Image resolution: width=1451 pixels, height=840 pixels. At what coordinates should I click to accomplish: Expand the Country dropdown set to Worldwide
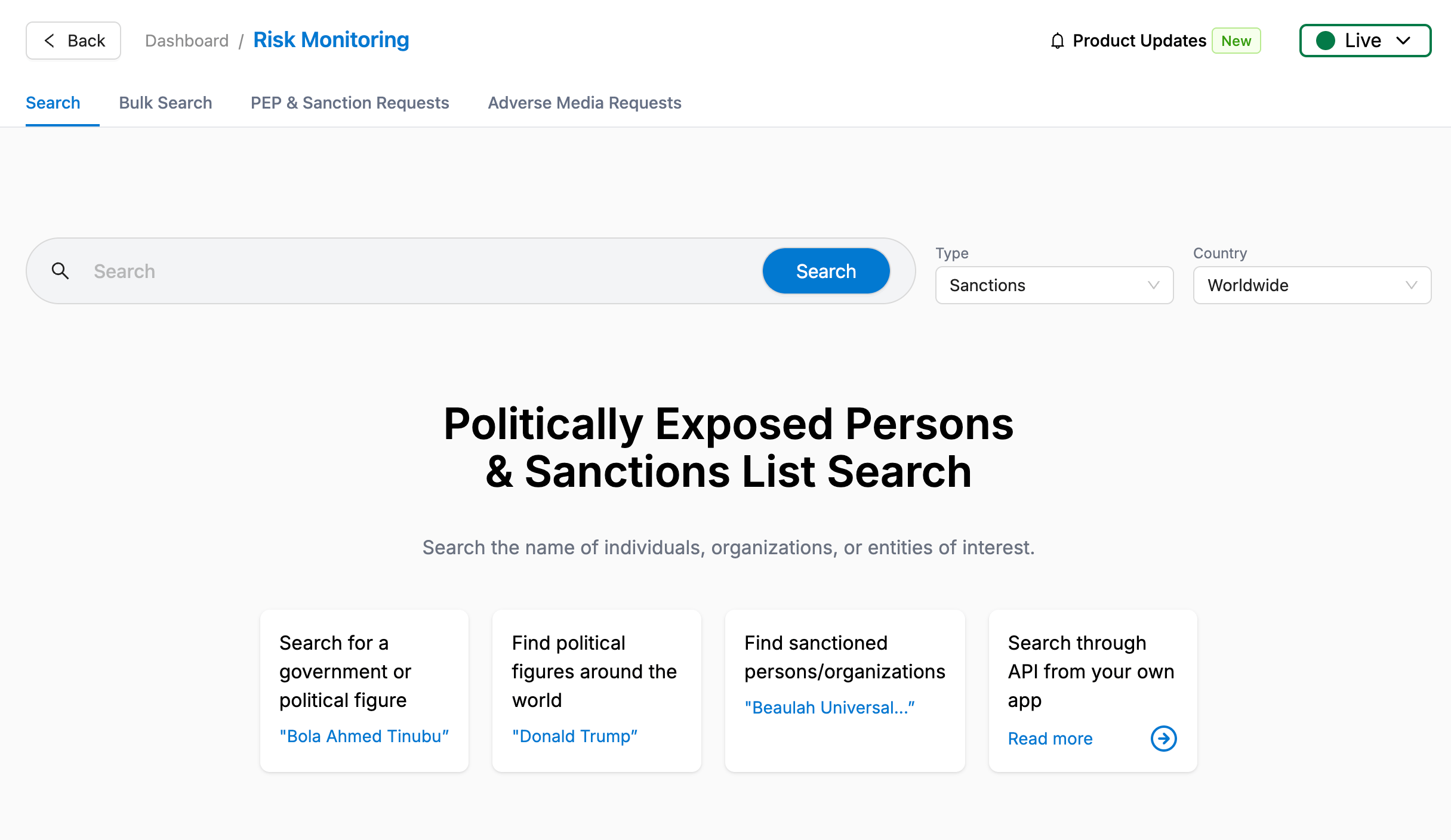click(x=1311, y=285)
